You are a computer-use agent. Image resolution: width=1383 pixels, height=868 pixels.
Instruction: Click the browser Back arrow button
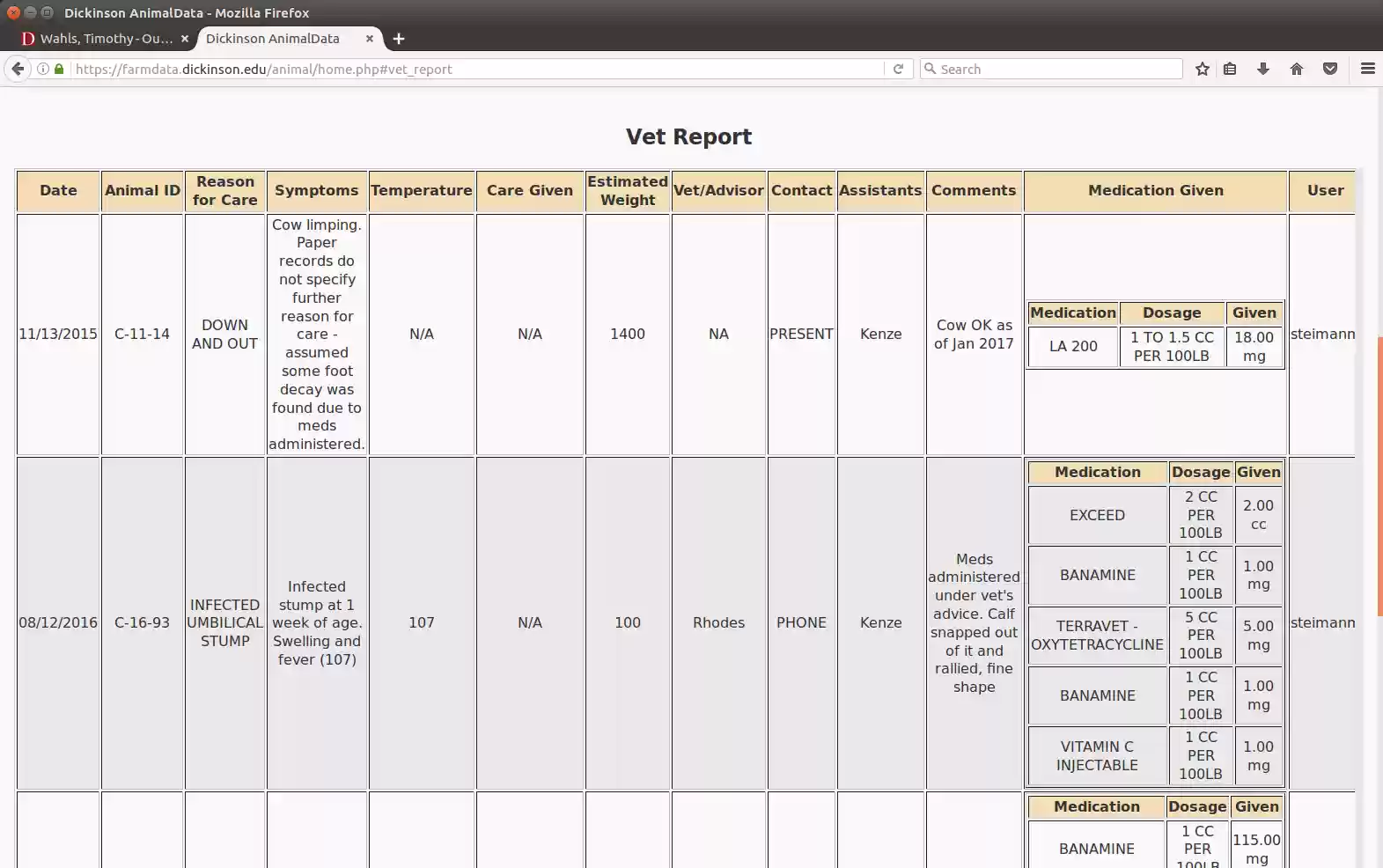tap(18, 69)
